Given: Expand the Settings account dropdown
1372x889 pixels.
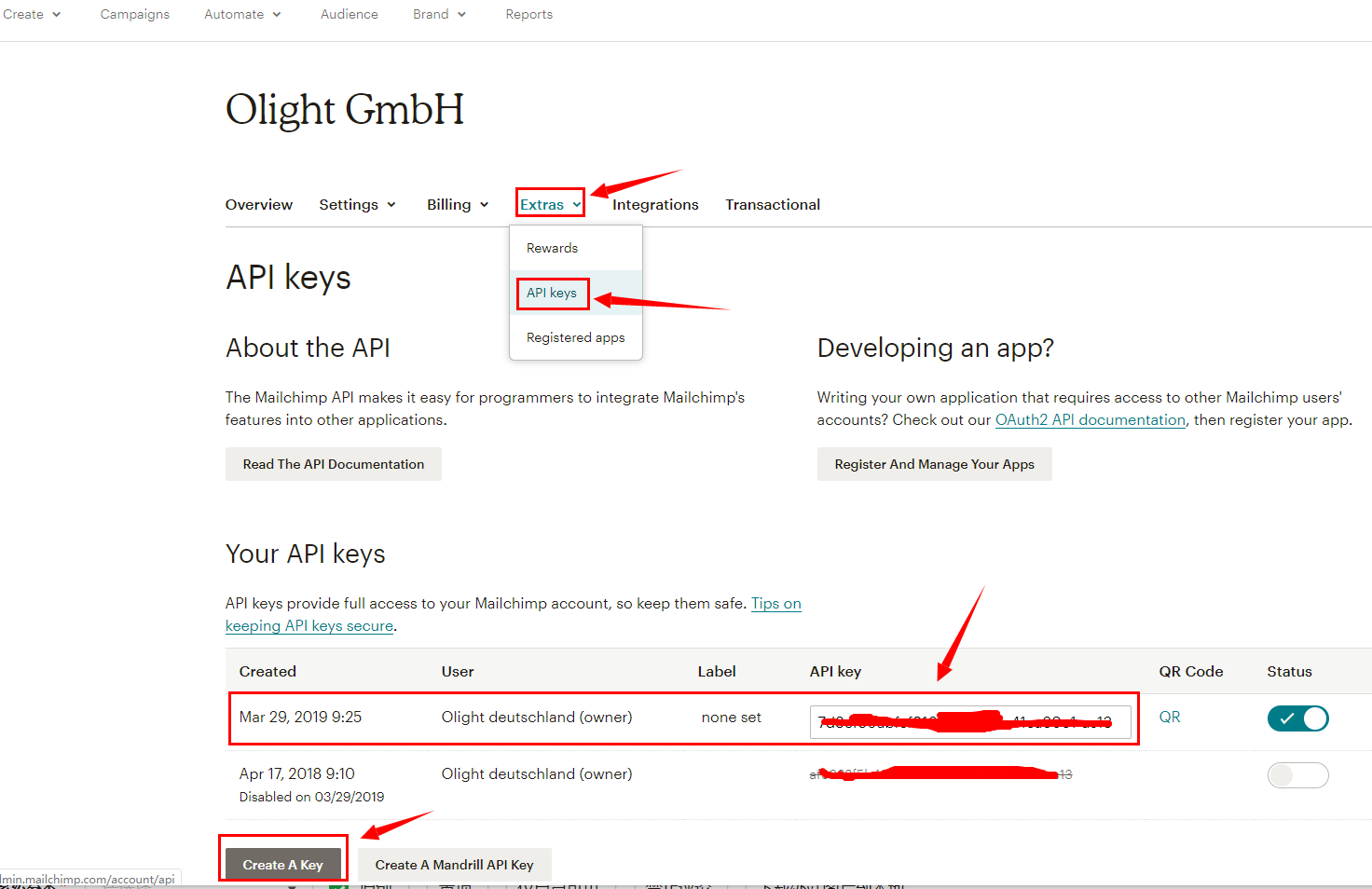Looking at the screenshot, I should (x=358, y=204).
